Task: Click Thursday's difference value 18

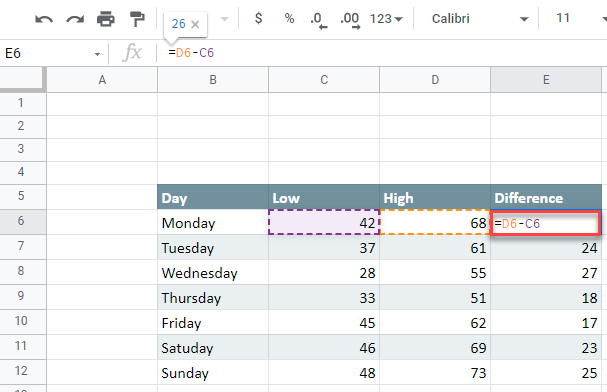Action: click(x=546, y=297)
